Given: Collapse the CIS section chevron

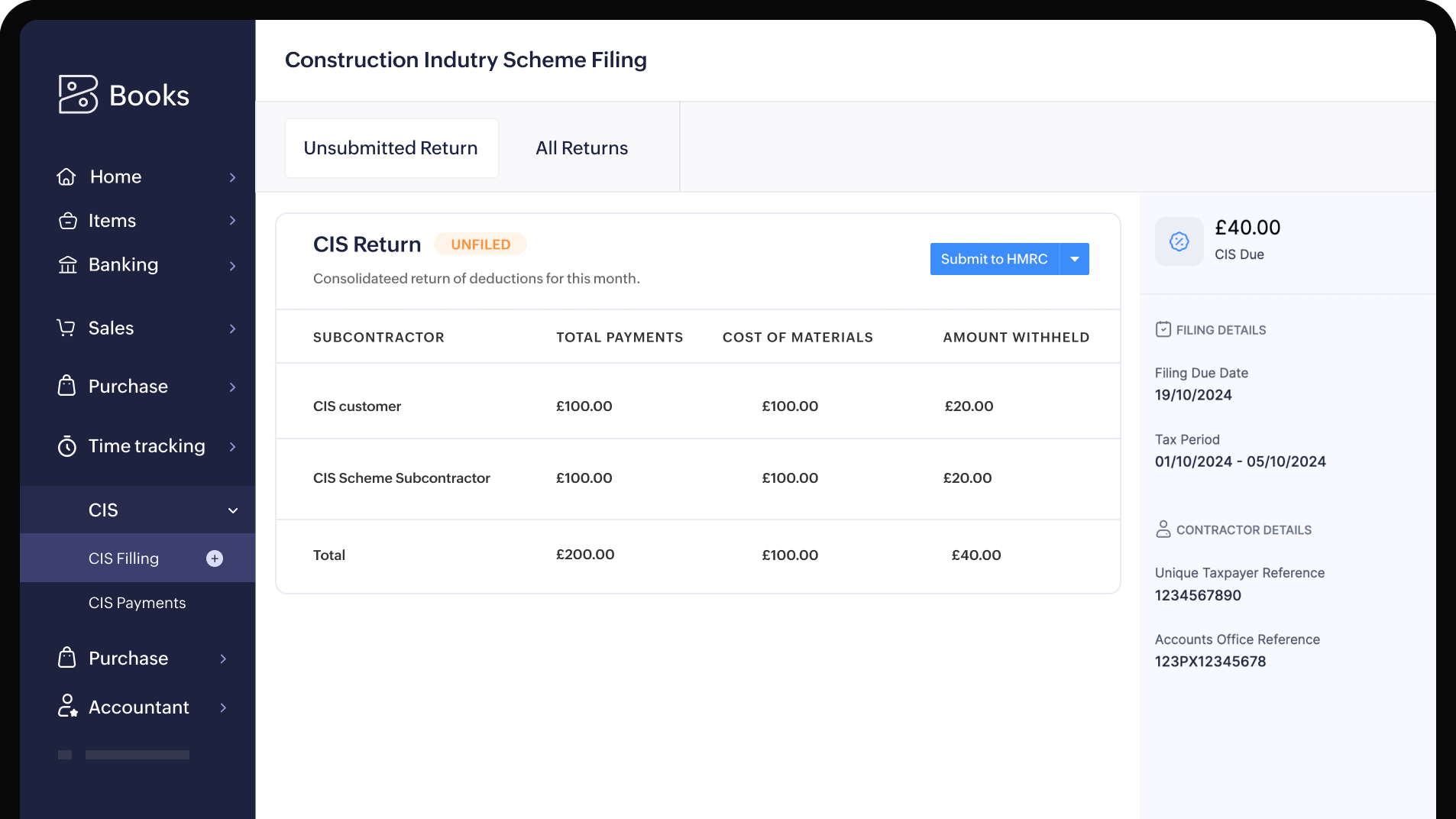Looking at the screenshot, I should pos(233,510).
